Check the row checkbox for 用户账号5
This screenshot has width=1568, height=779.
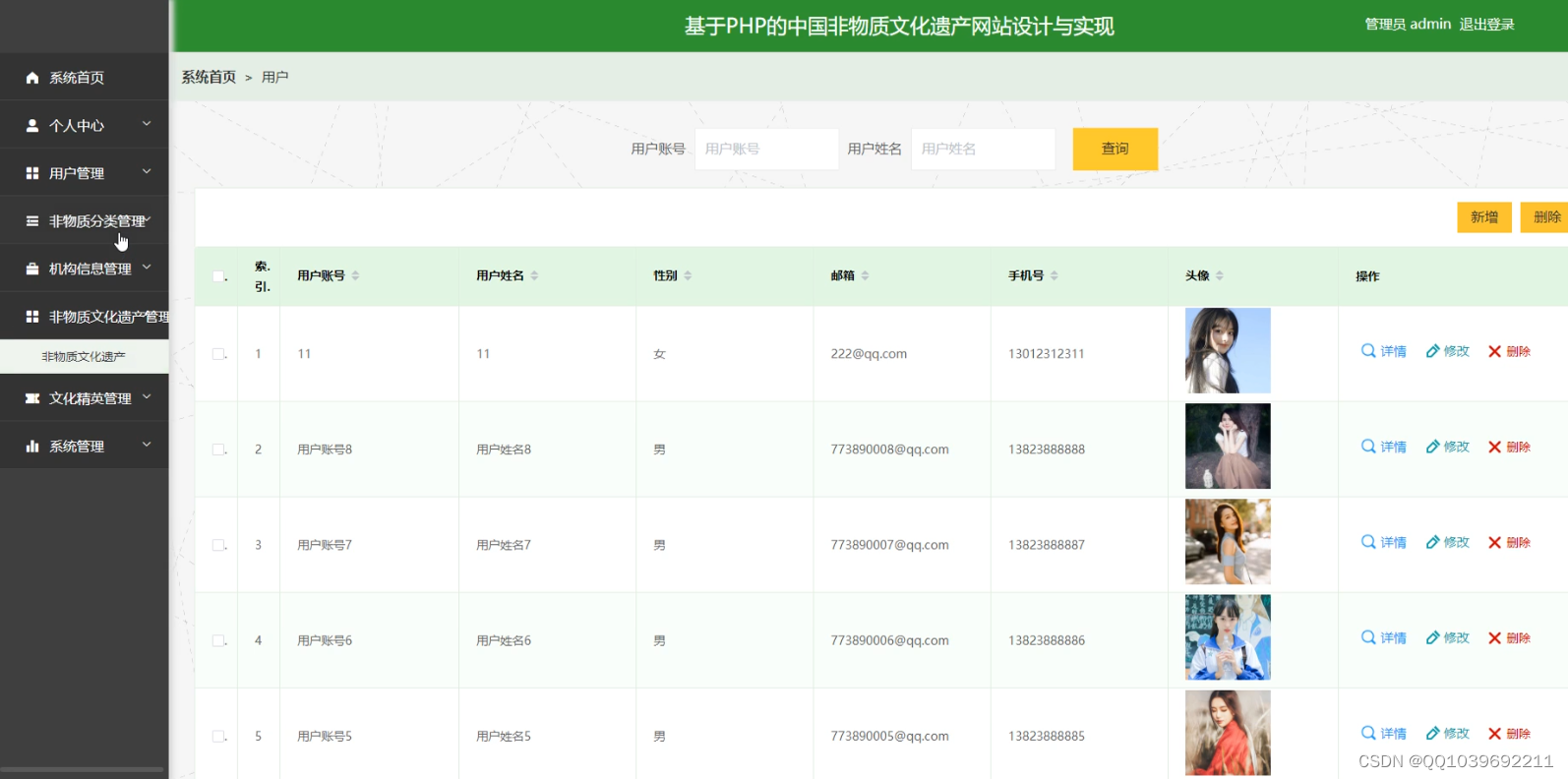[x=218, y=736]
